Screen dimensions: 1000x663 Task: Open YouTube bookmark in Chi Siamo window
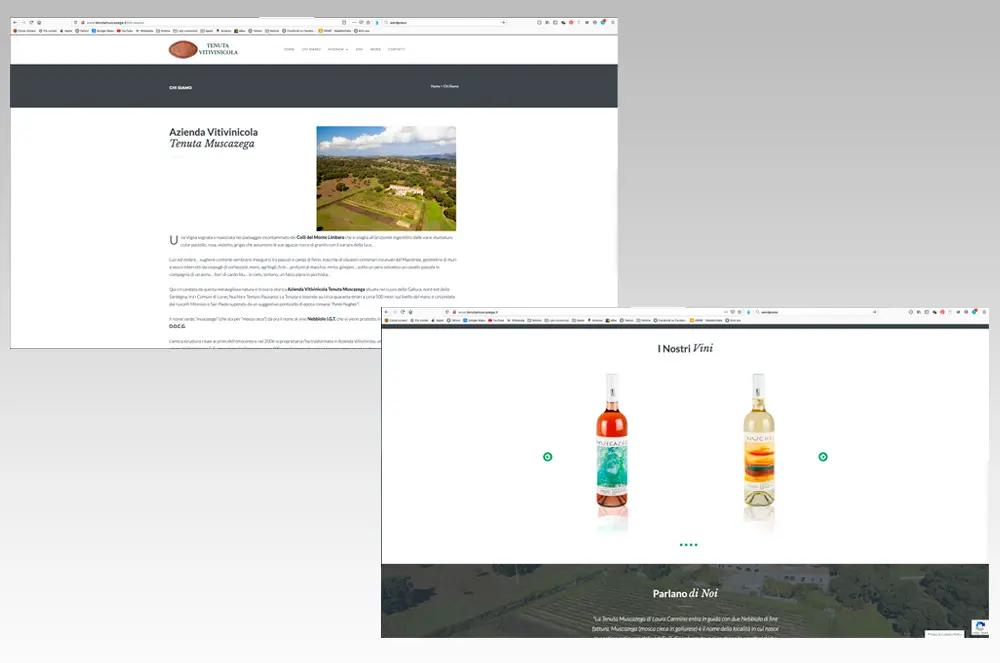(x=125, y=31)
